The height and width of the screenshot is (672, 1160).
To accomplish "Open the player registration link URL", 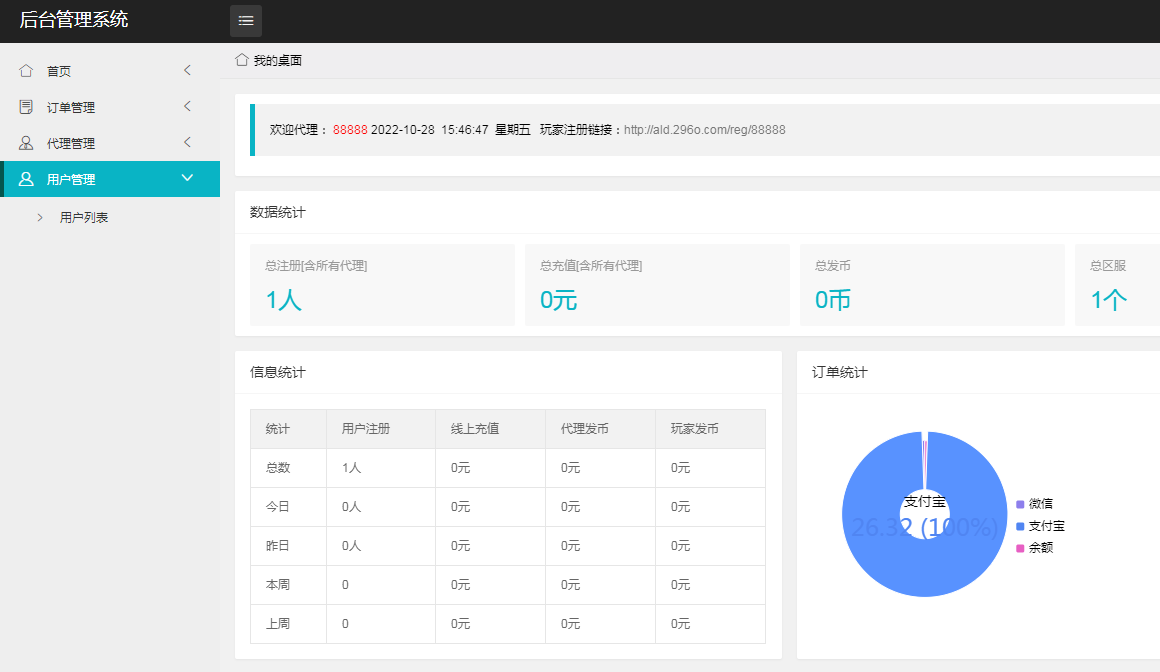I will [x=704, y=130].
